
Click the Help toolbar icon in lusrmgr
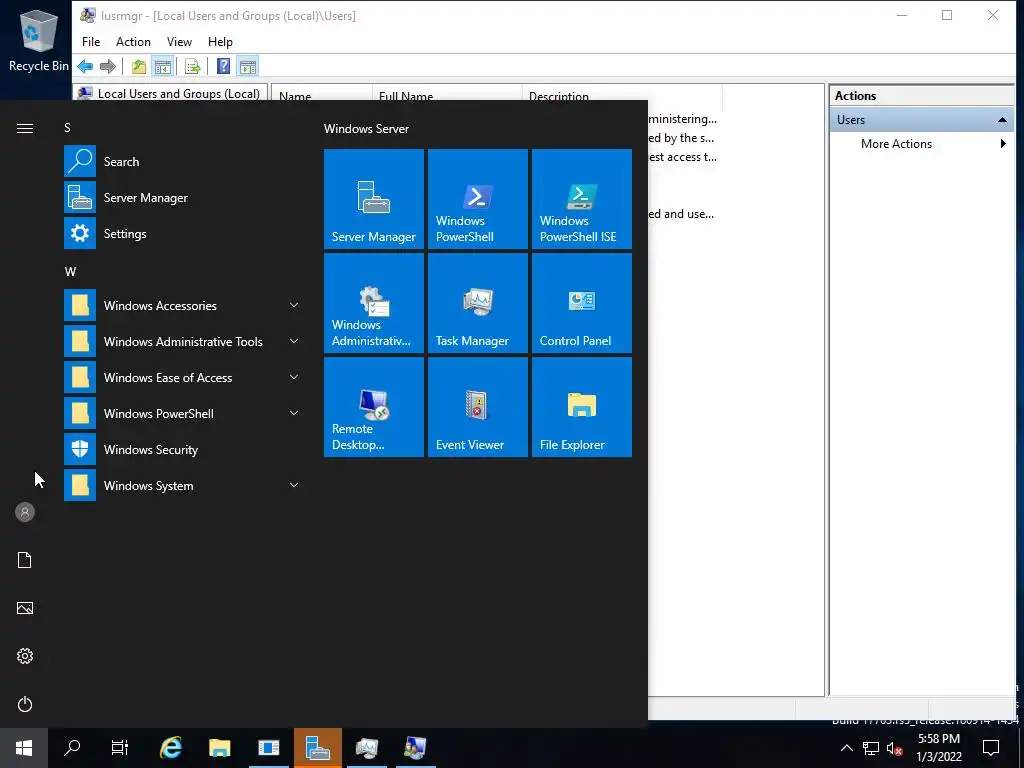tap(223, 66)
